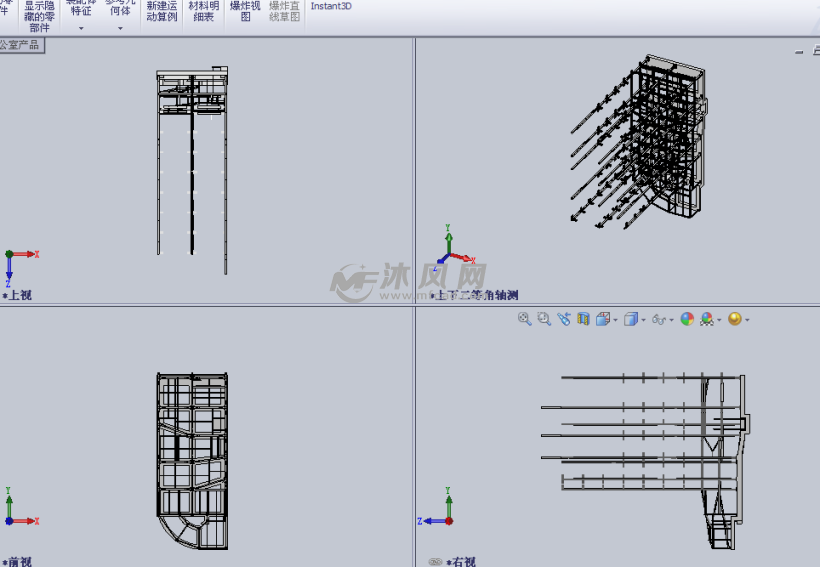Image resolution: width=820 pixels, height=567 pixels.
Task: Click the View Orientation cube icon
Action: [603, 319]
